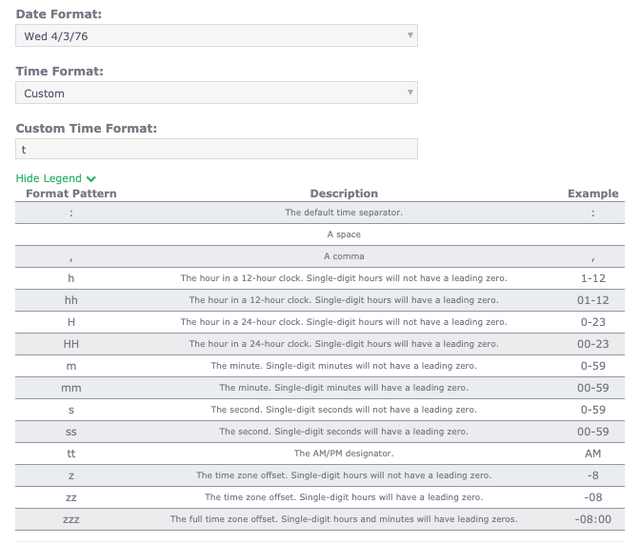The width and height of the screenshot is (640, 548).
Task: Click the Description column header
Action: (x=344, y=193)
